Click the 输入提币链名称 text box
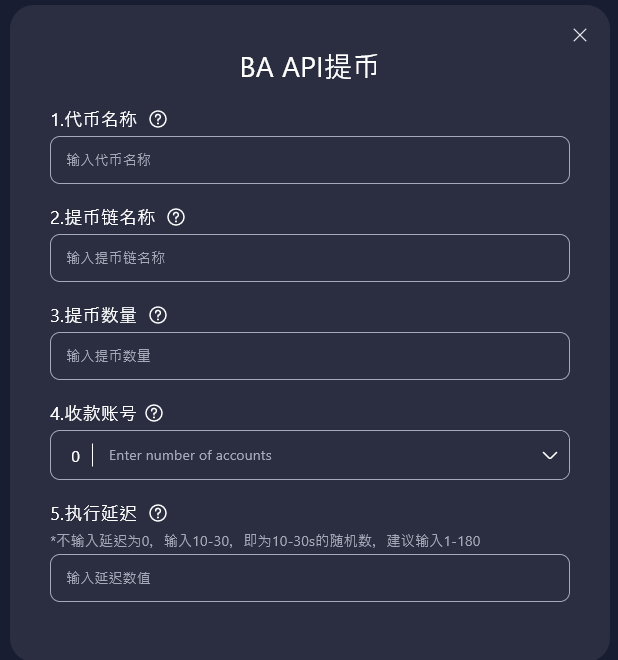Image resolution: width=618 pixels, height=660 pixels. [310, 258]
